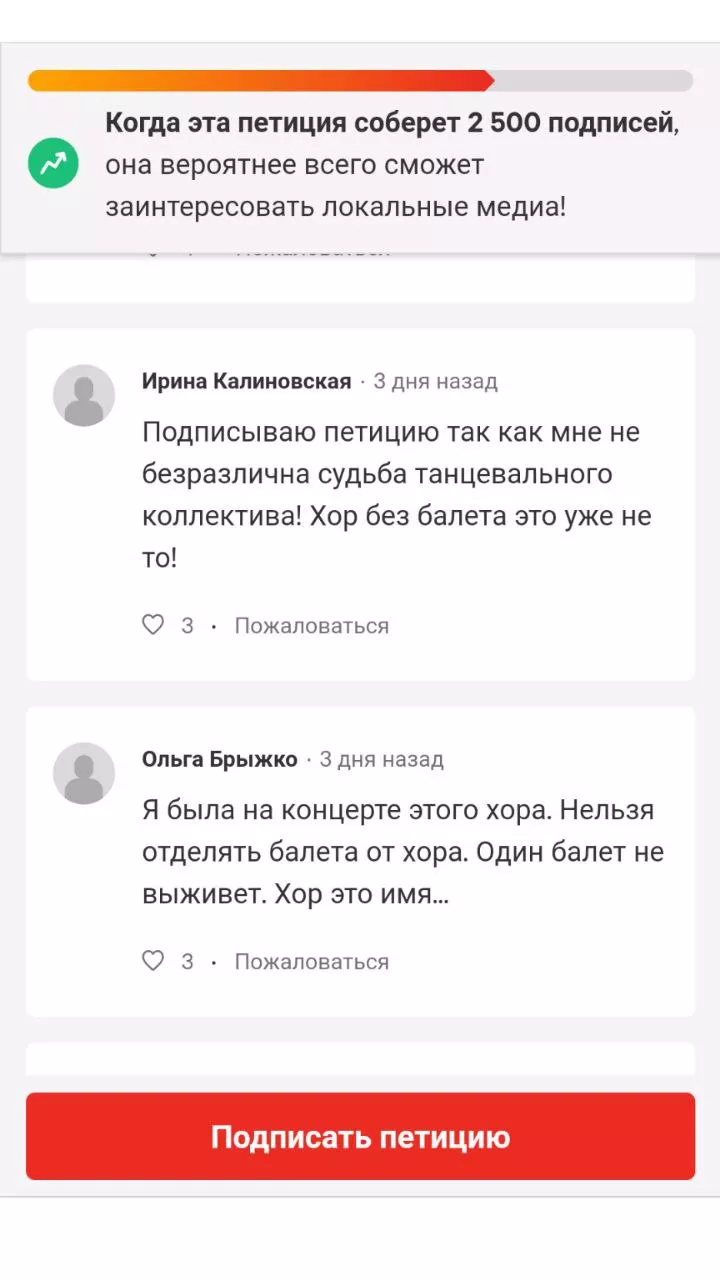Report Ирина Калиновская's comment via Пожаловаться
Screen dimensions: 720x1280
(x=311, y=626)
